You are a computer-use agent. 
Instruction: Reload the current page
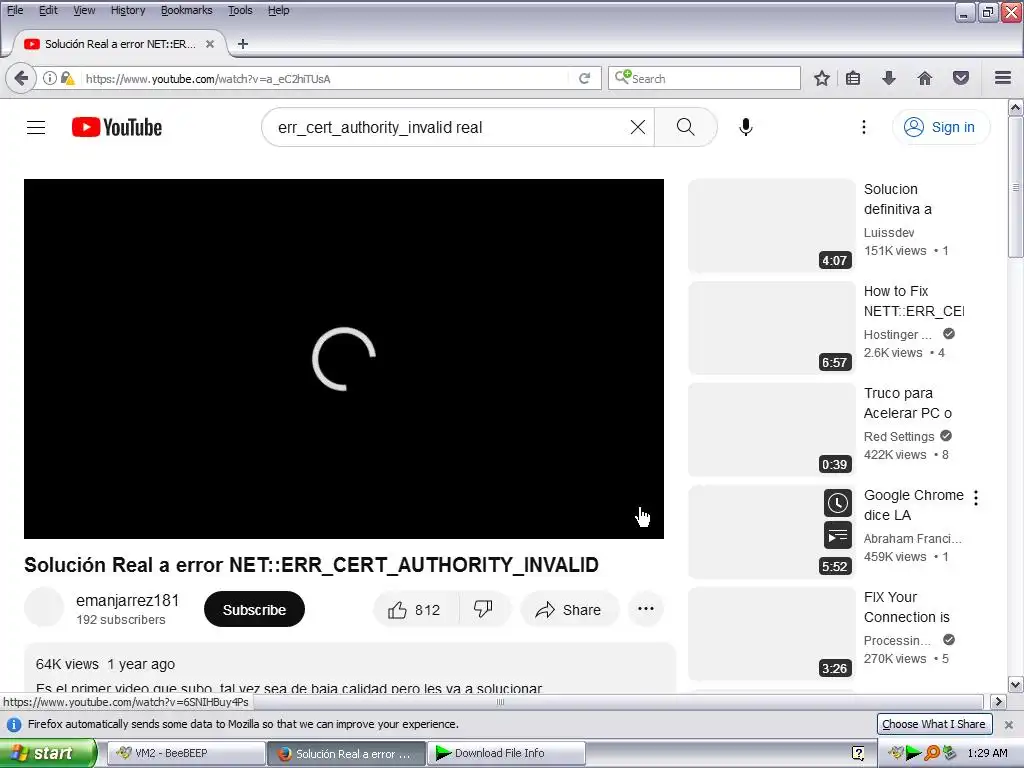pyautogui.click(x=584, y=78)
